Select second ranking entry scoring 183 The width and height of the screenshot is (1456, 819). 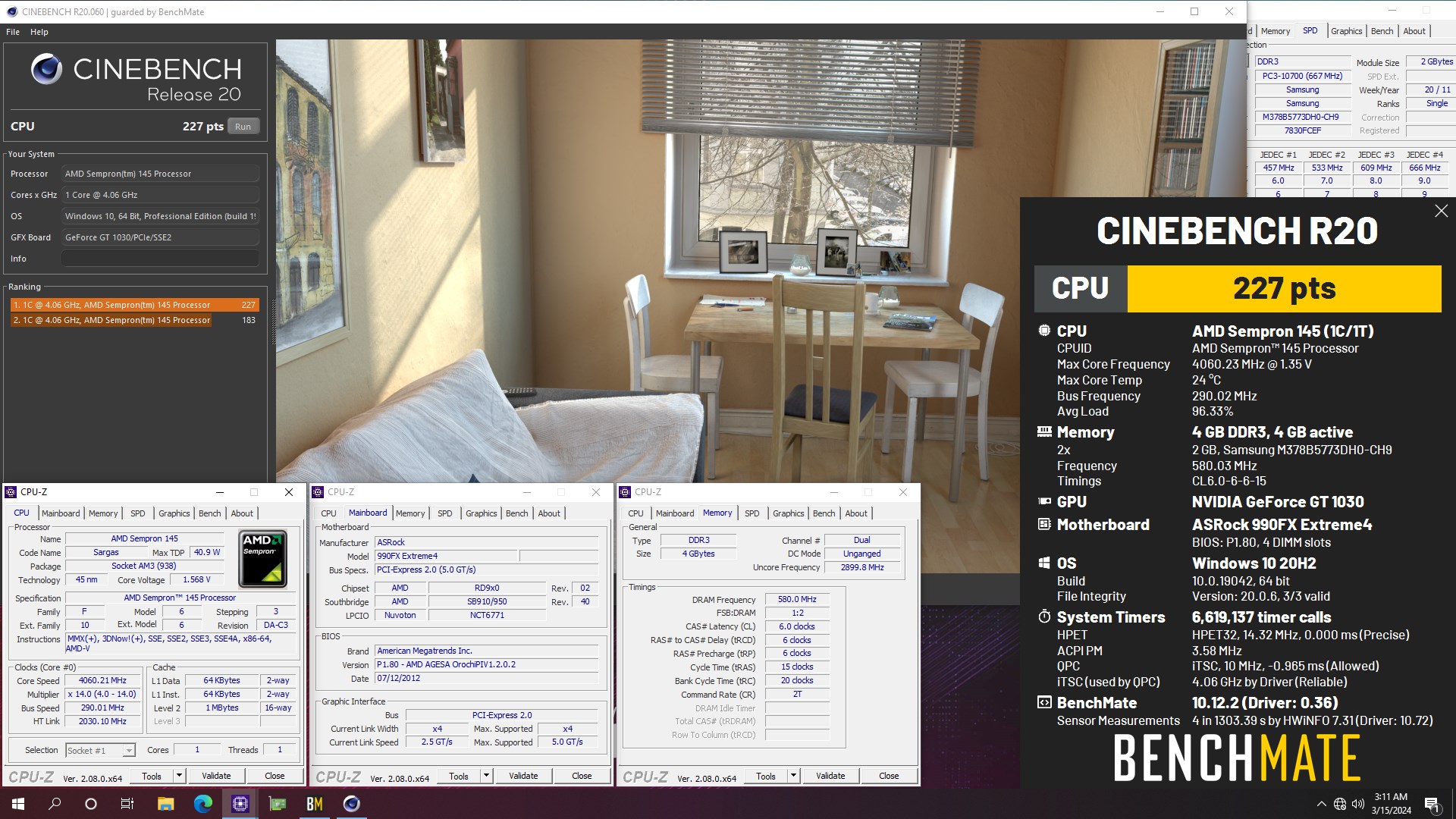tap(134, 320)
